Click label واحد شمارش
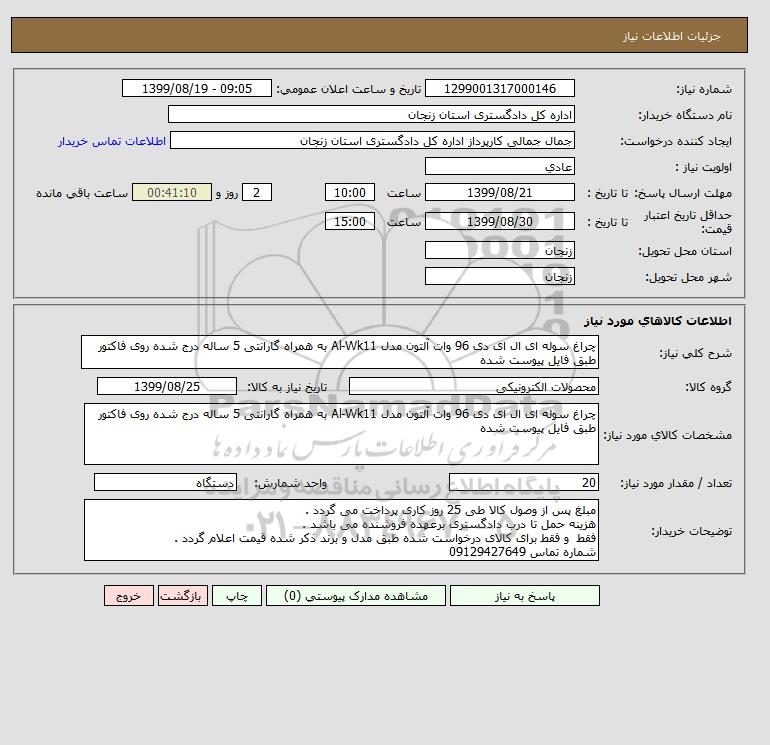This screenshot has width=770, height=745. coord(291,483)
